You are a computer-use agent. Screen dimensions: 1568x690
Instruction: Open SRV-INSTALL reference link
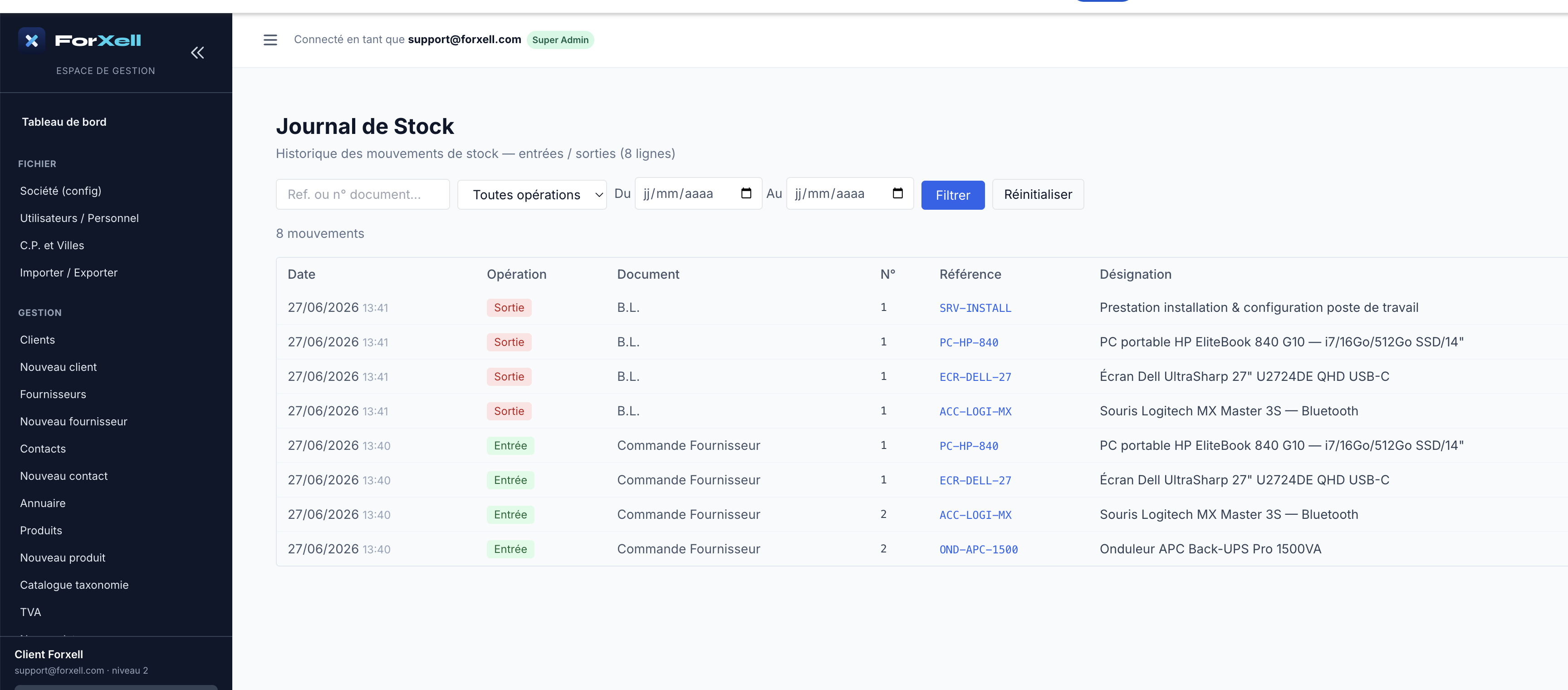tap(975, 308)
